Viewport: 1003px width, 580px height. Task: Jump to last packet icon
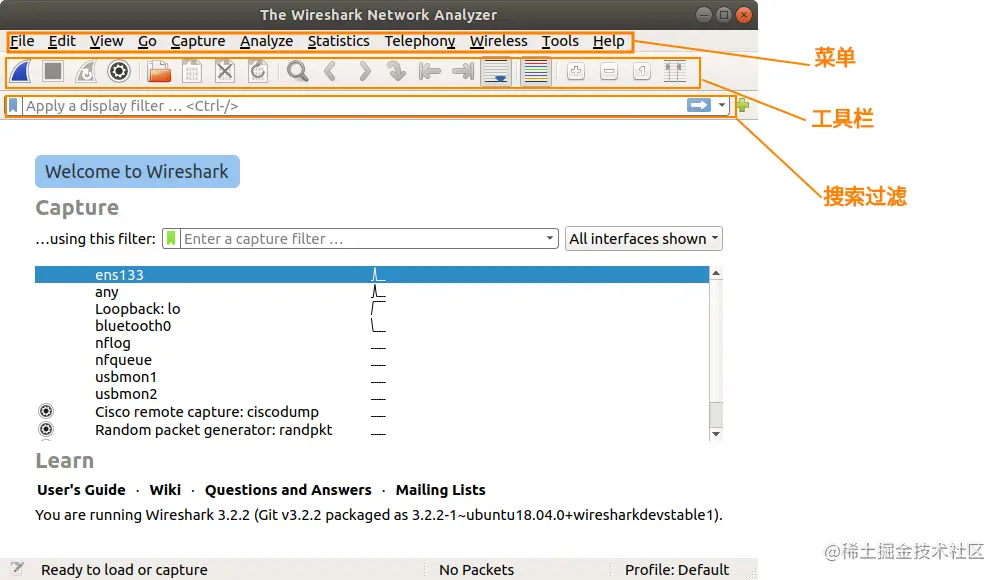point(462,72)
